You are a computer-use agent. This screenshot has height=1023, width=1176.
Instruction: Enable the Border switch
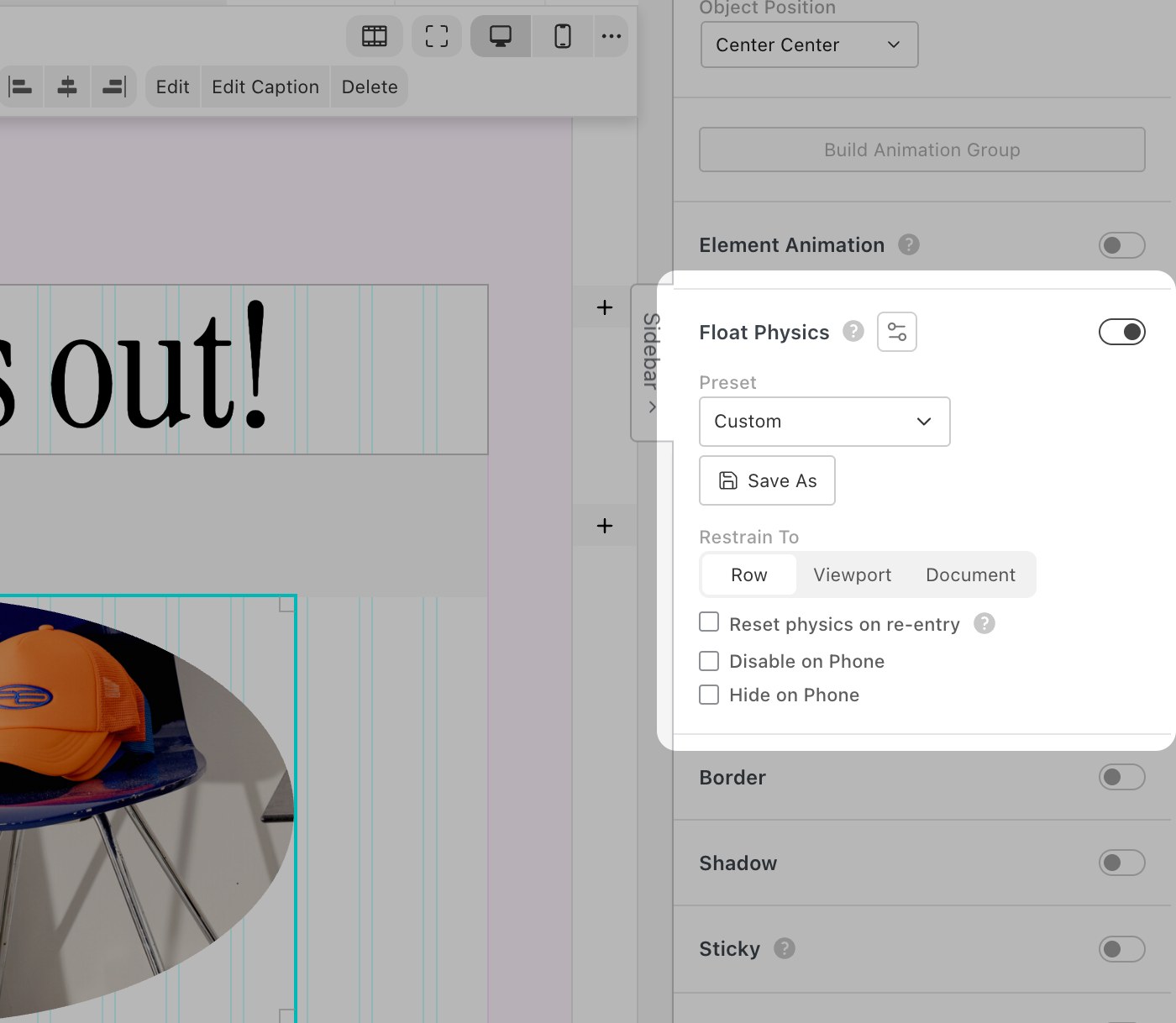(1122, 777)
